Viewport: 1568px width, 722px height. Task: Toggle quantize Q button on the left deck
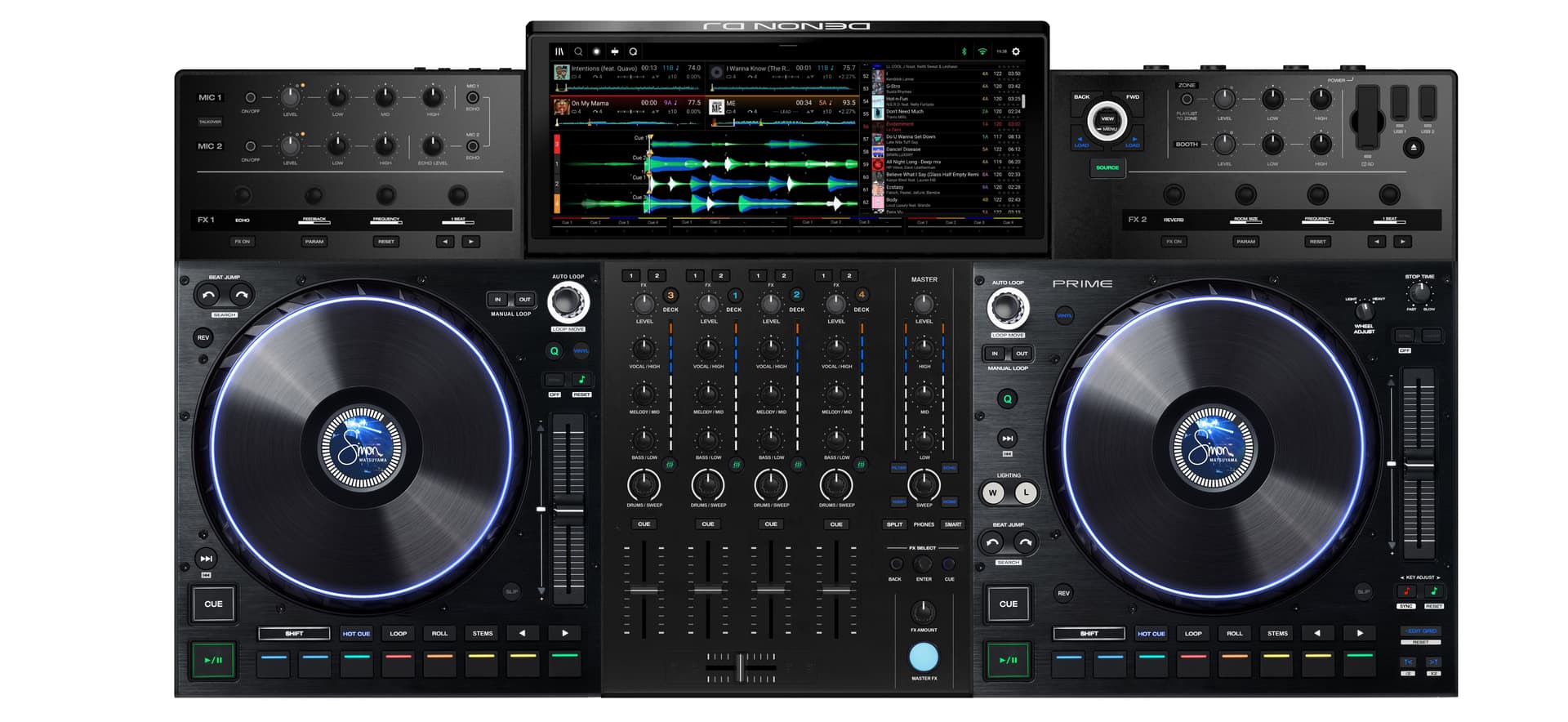pos(554,351)
